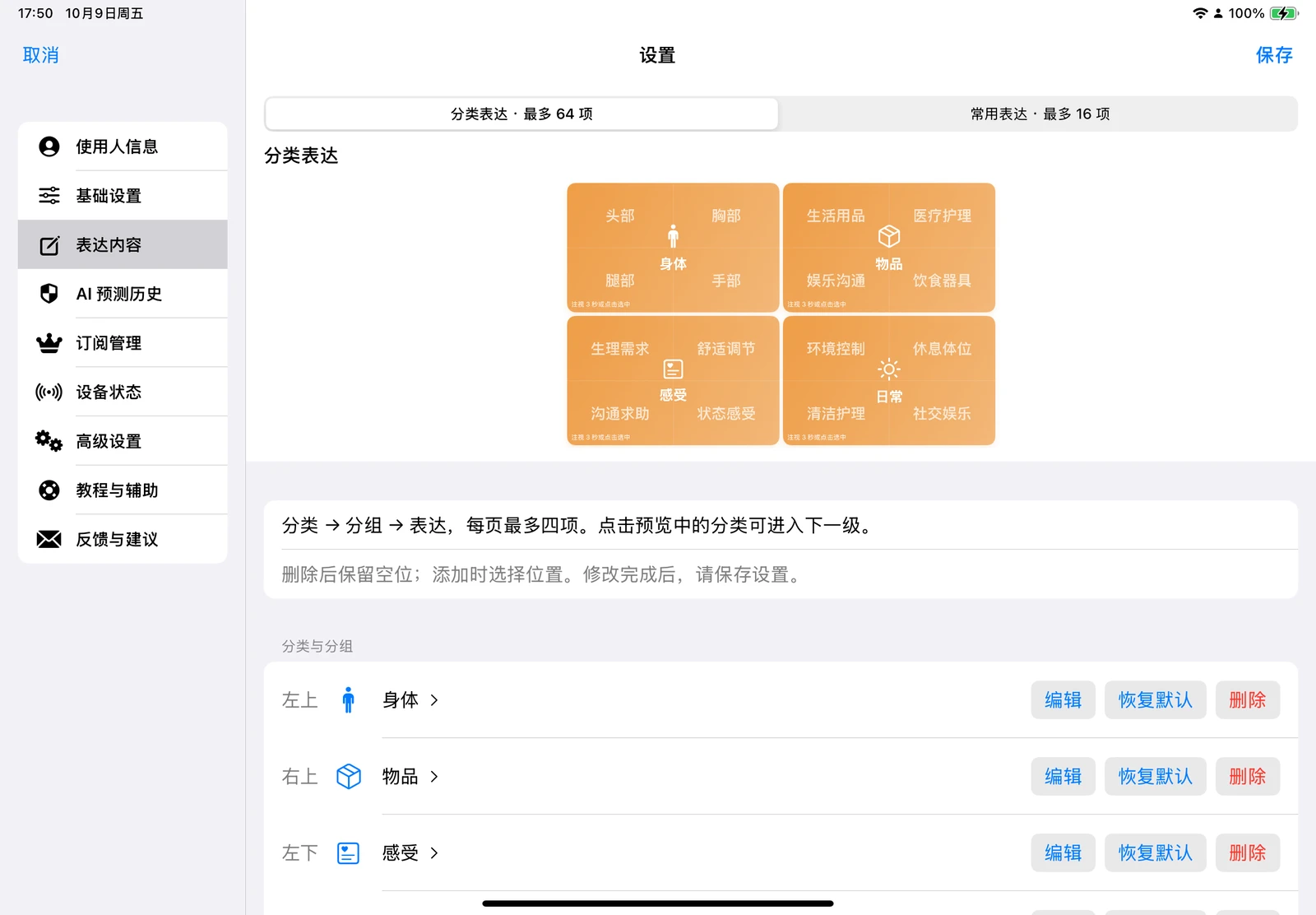Click the 反馈与建议 envelope icon
The height and width of the screenshot is (915, 1316).
tap(49, 539)
